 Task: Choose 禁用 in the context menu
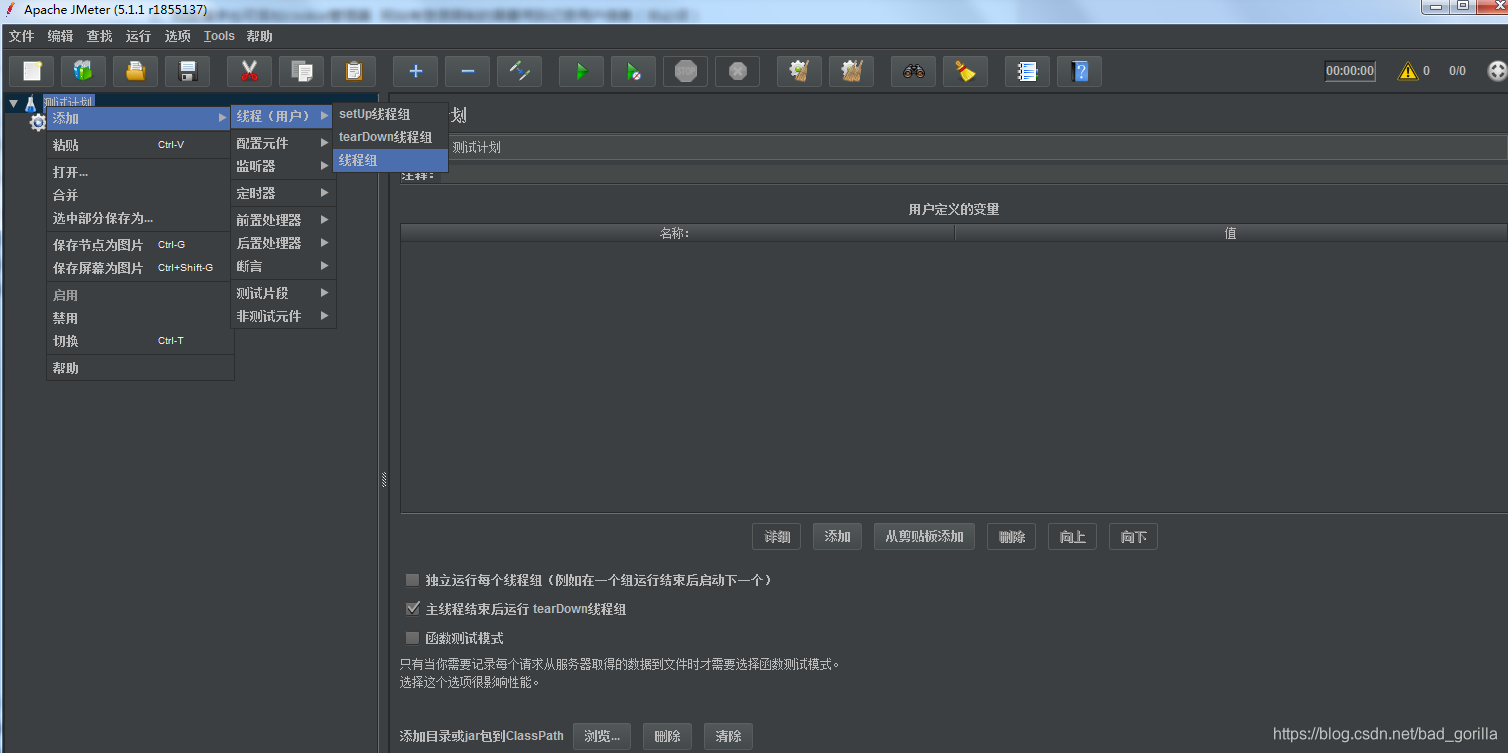139,318
